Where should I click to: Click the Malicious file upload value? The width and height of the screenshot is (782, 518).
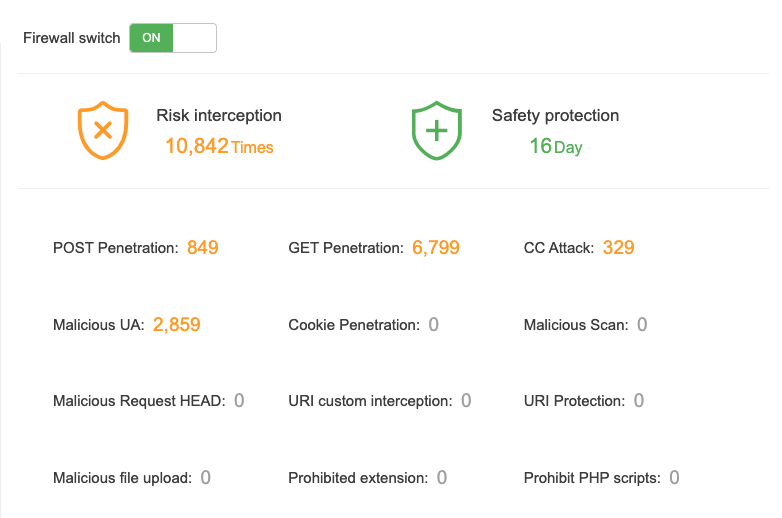click(205, 478)
